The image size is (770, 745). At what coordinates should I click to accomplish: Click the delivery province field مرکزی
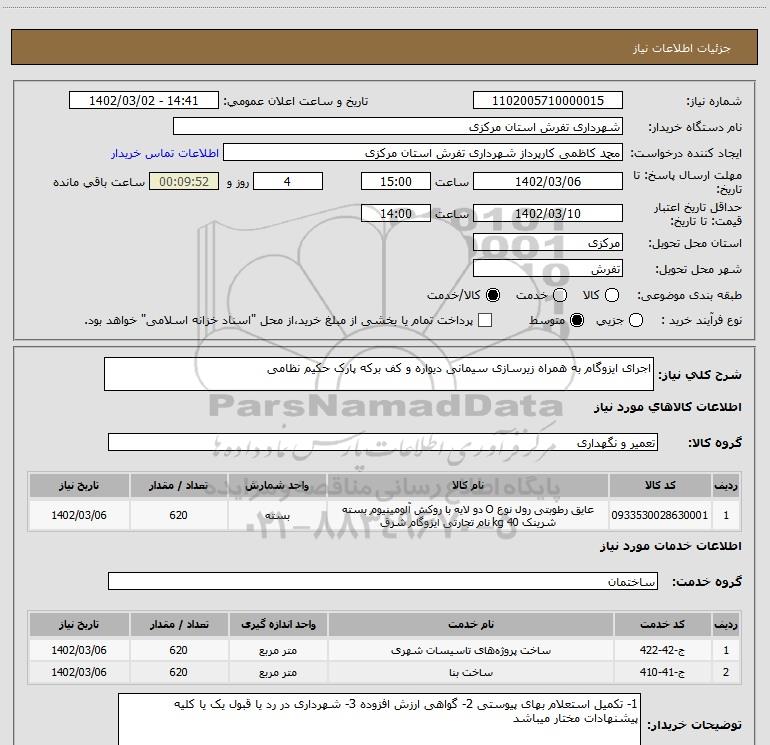(548, 243)
